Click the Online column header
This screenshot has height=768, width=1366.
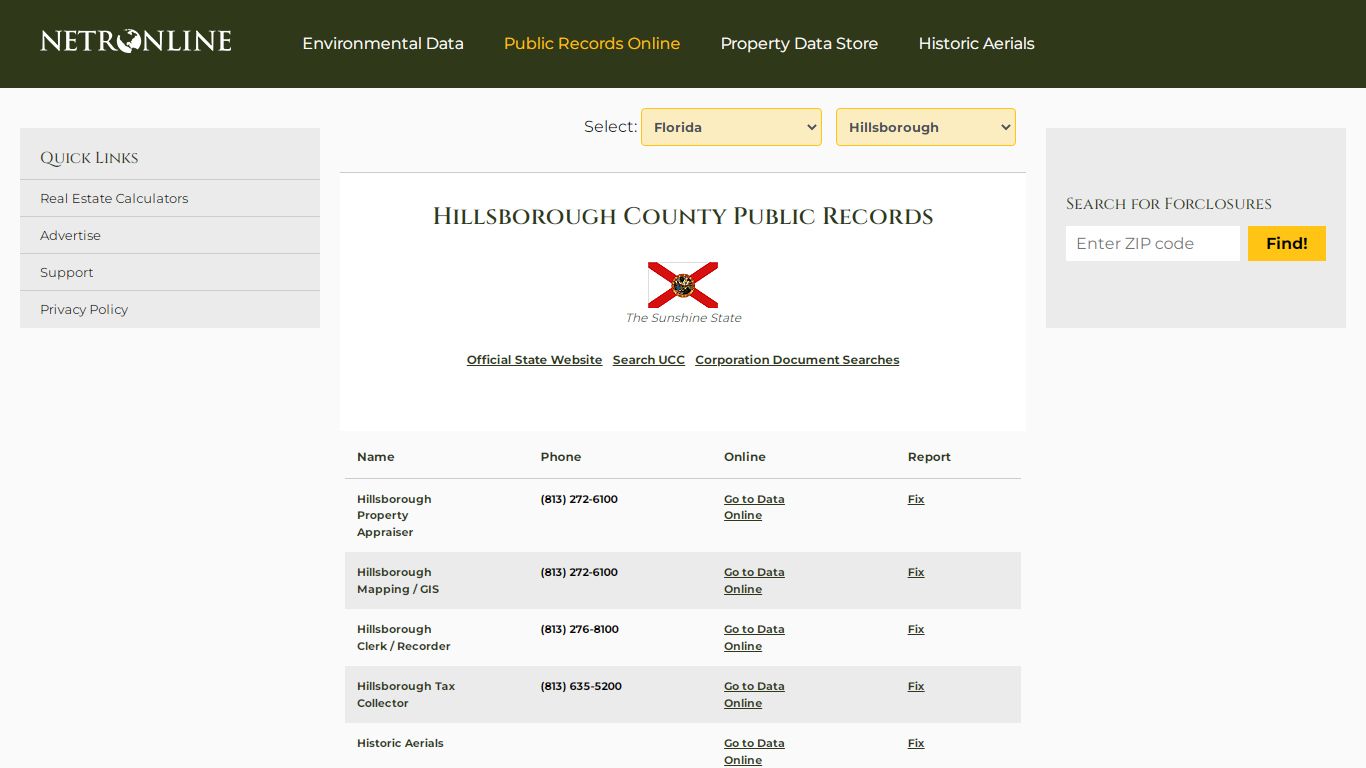tap(745, 457)
